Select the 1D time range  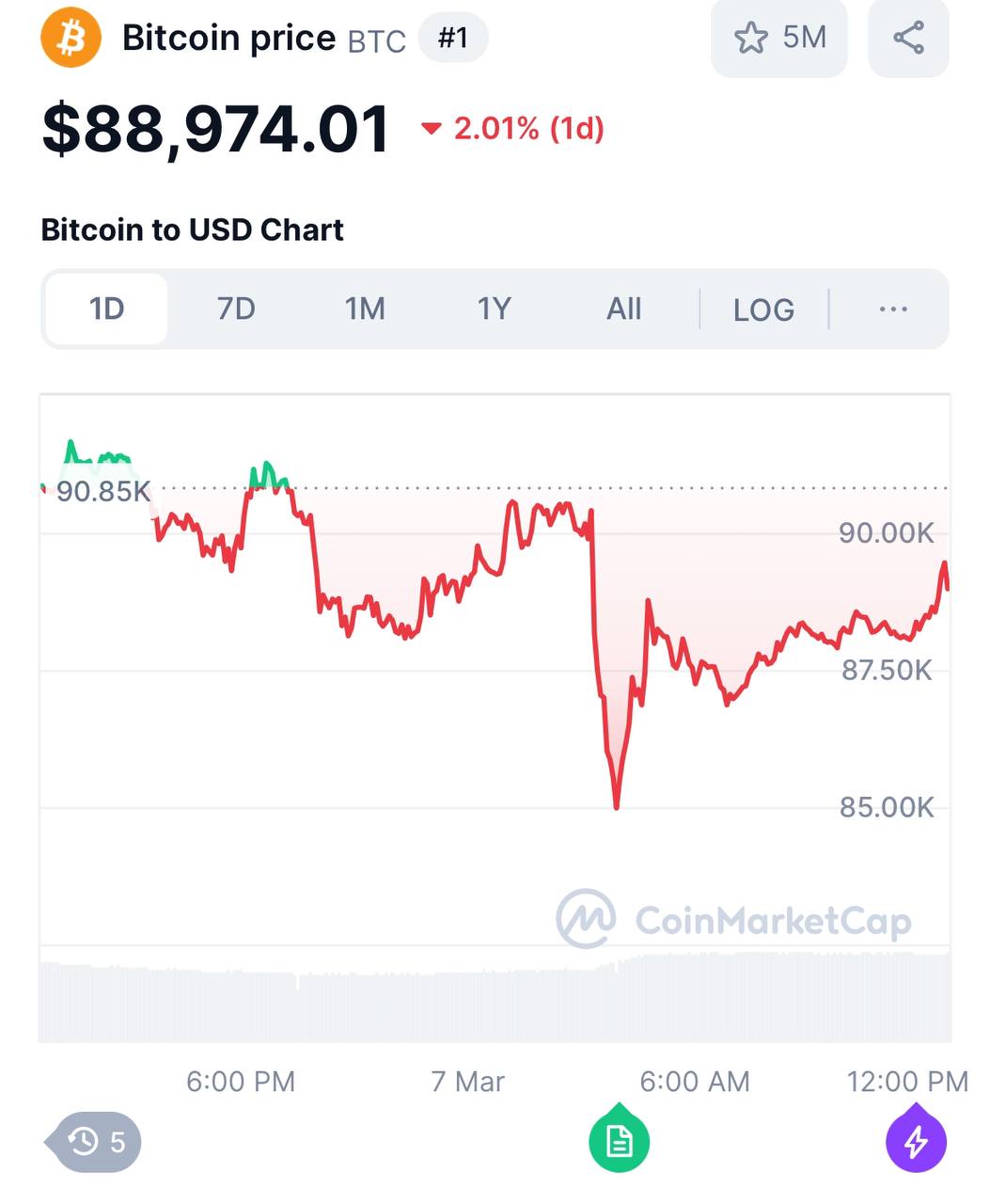point(106,309)
